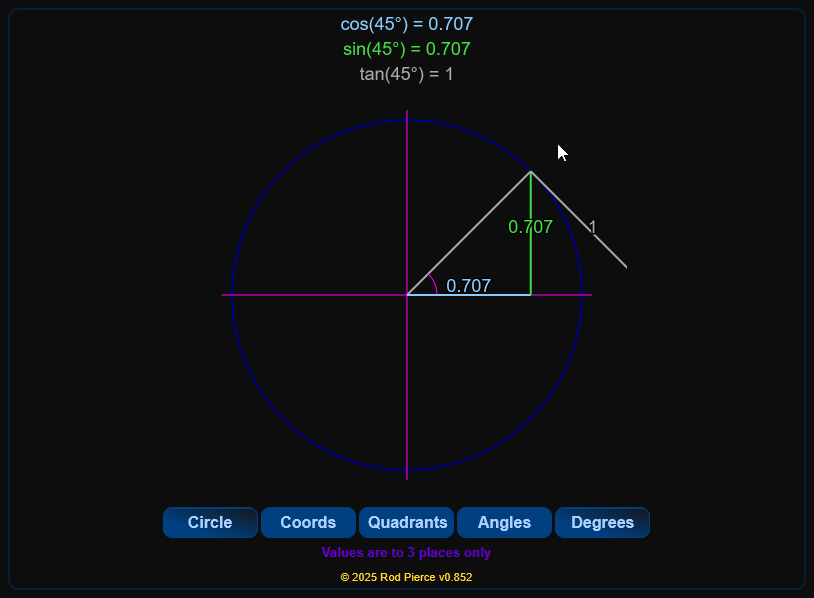This screenshot has height=598, width=814.
Task: Click the sin(45°) = 0.707 readout
Action: (x=406, y=49)
